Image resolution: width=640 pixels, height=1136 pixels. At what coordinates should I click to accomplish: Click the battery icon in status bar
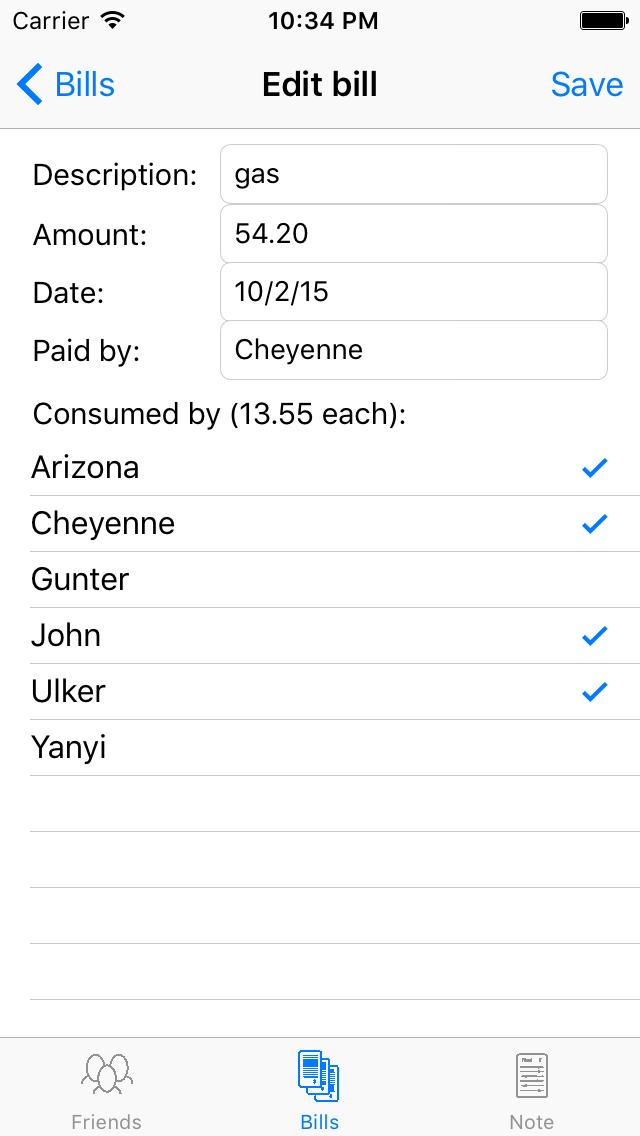click(603, 20)
